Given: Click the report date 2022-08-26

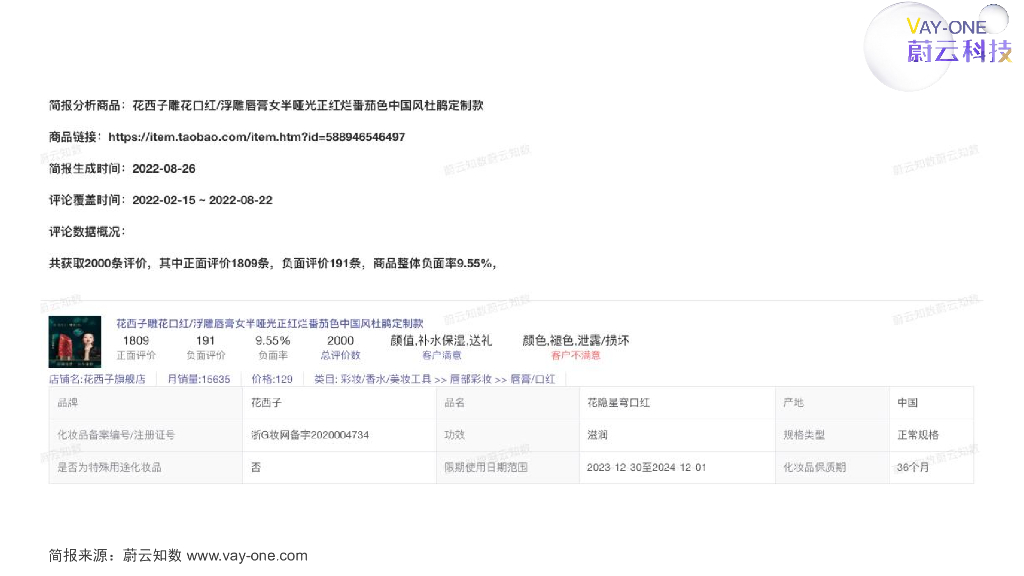Looking at the screenshot, I should tap(164, 168).
